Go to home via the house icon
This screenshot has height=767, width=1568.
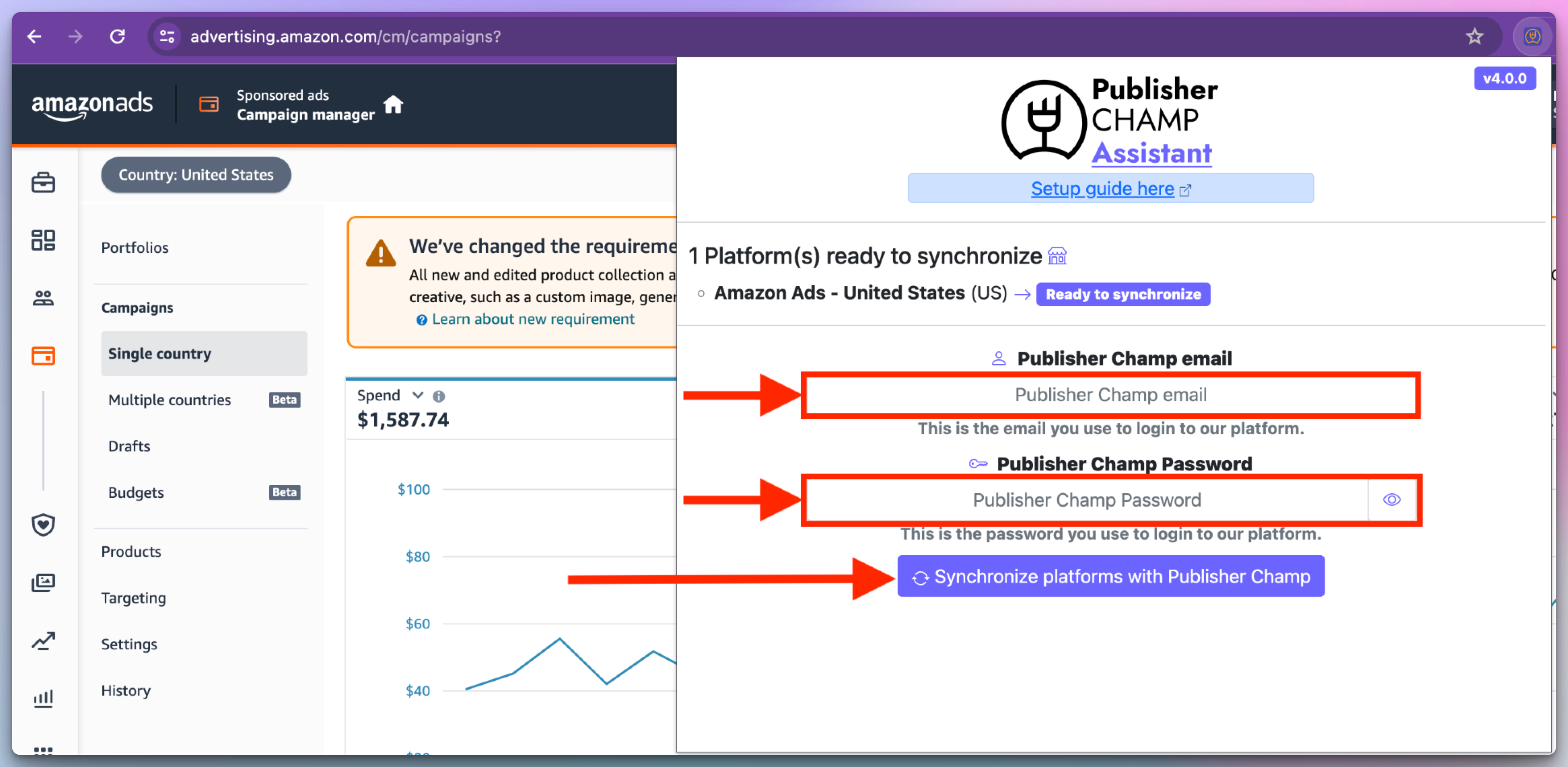tap(393, 105)
